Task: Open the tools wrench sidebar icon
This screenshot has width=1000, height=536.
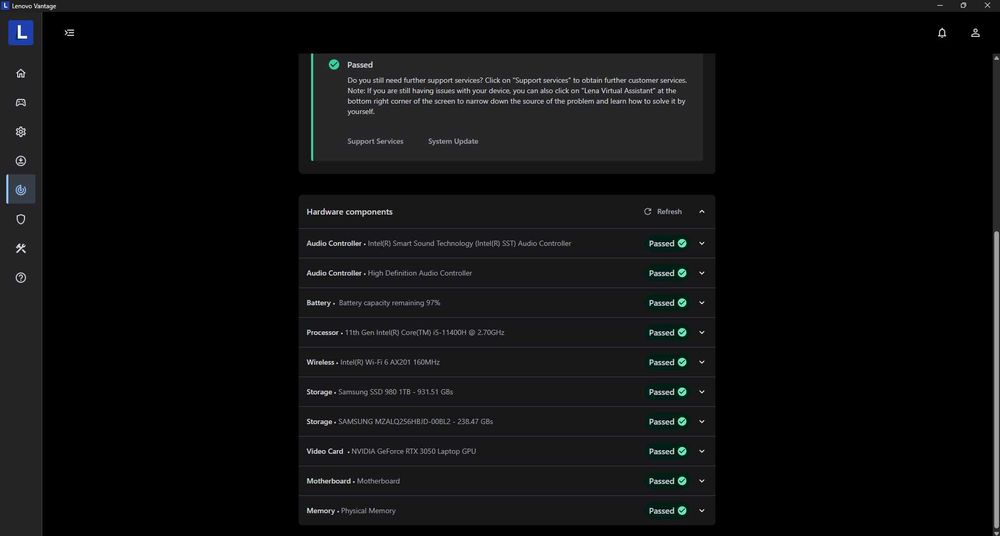Action: pyautogui.click(x=21, y=249)
